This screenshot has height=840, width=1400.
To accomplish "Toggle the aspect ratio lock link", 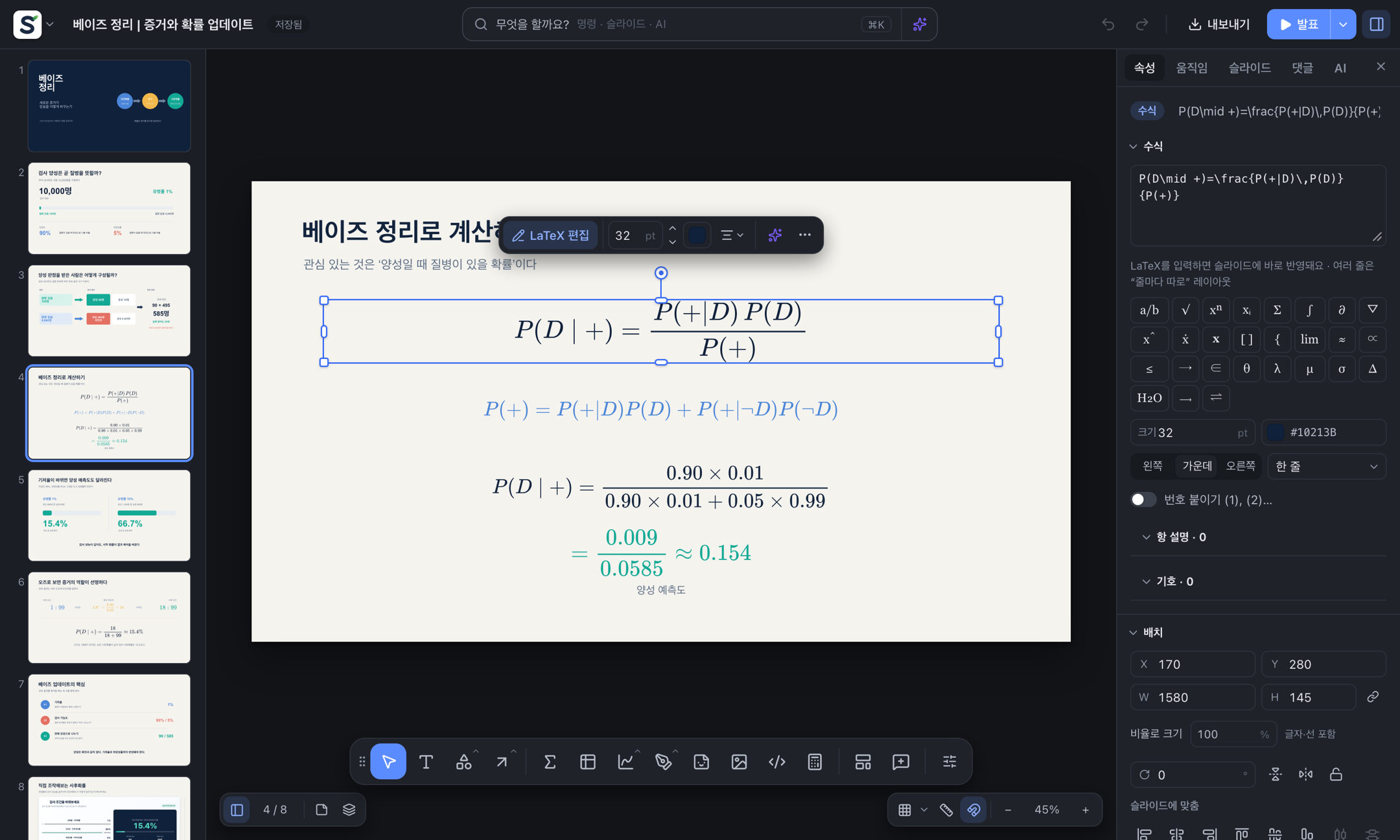I will 1373,697.
